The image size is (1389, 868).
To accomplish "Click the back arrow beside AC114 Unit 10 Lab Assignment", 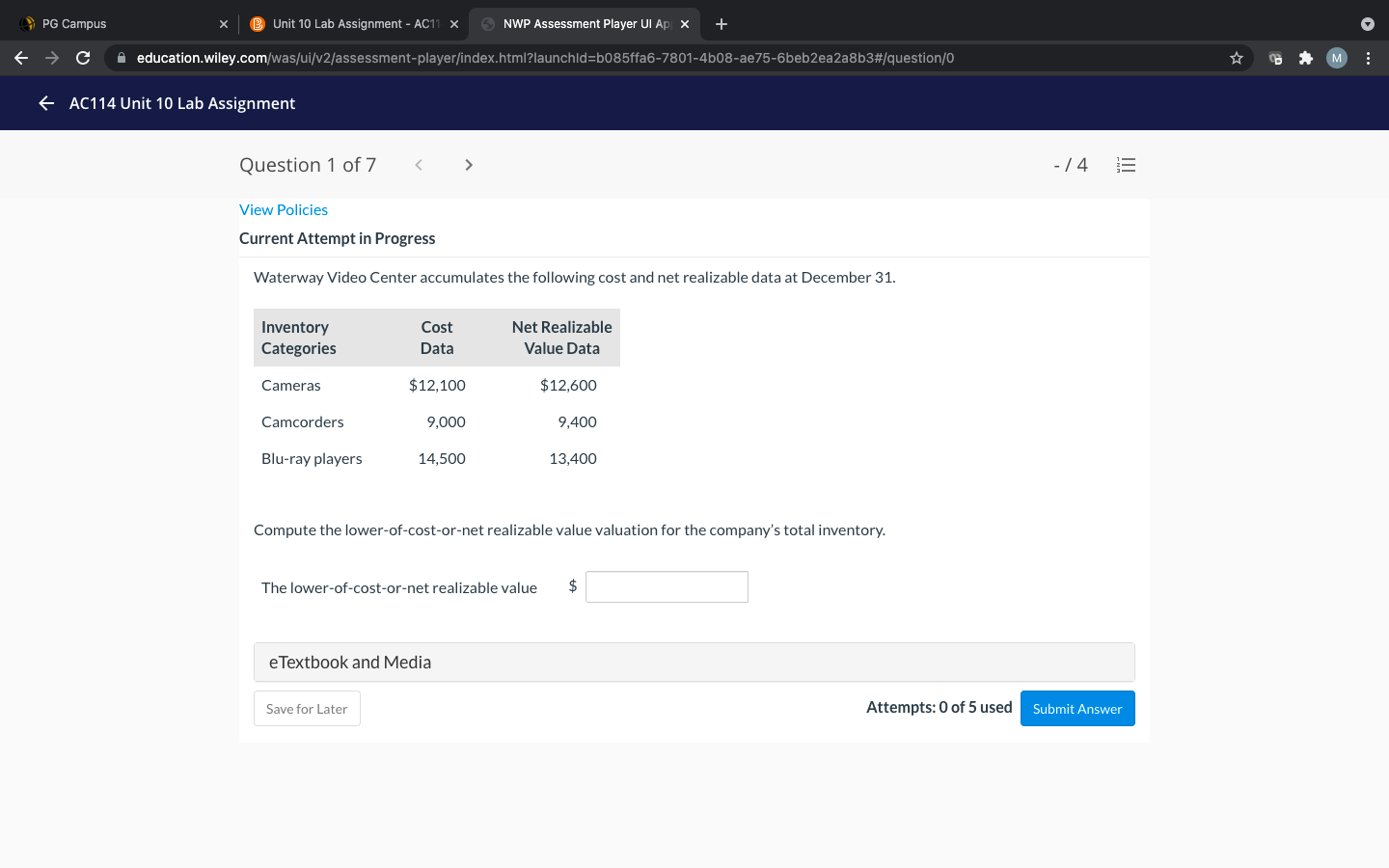I will click(x=45, y=103).
